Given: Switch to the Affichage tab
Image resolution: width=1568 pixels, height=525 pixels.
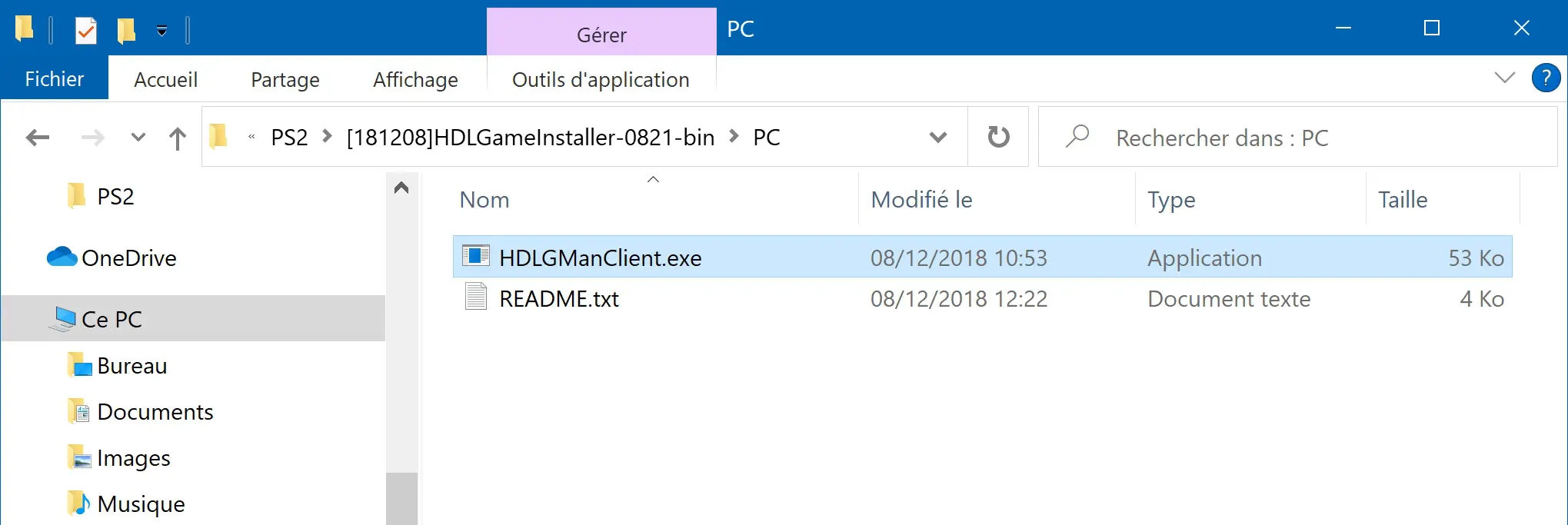Looking at the screenshot, I should click(x=415, y=79).
